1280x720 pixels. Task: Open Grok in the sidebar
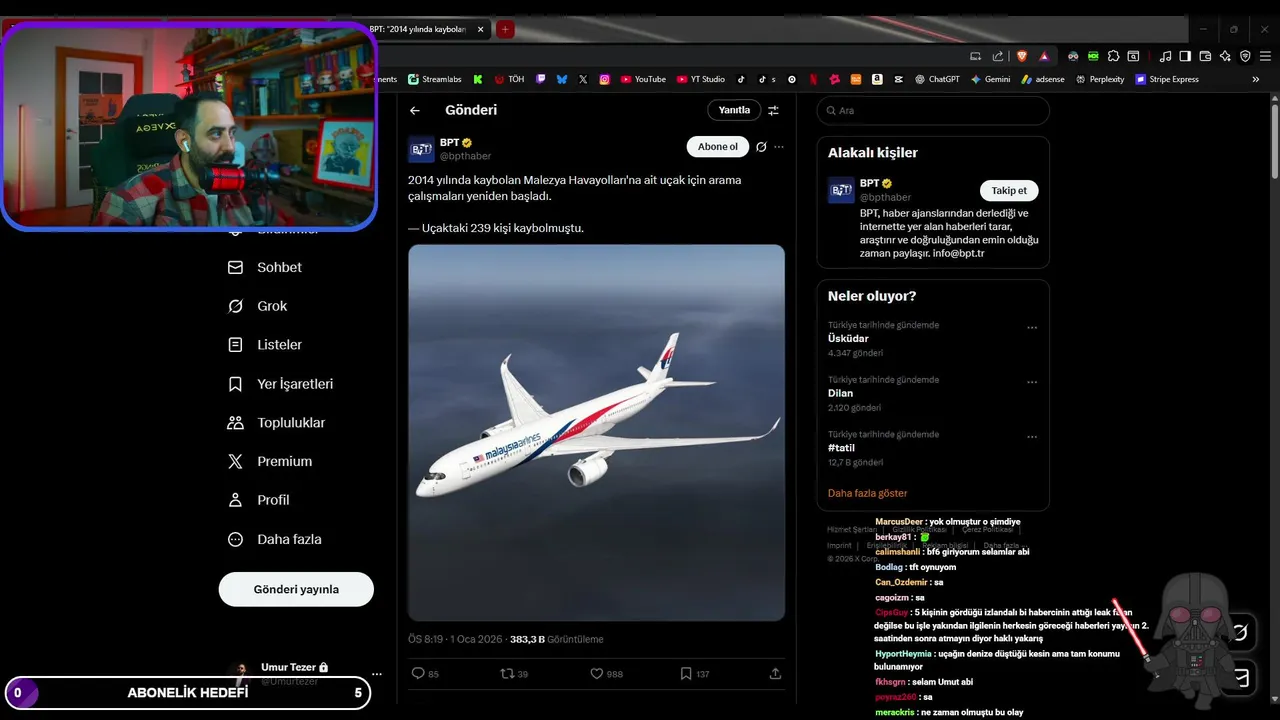coord(258,306)
